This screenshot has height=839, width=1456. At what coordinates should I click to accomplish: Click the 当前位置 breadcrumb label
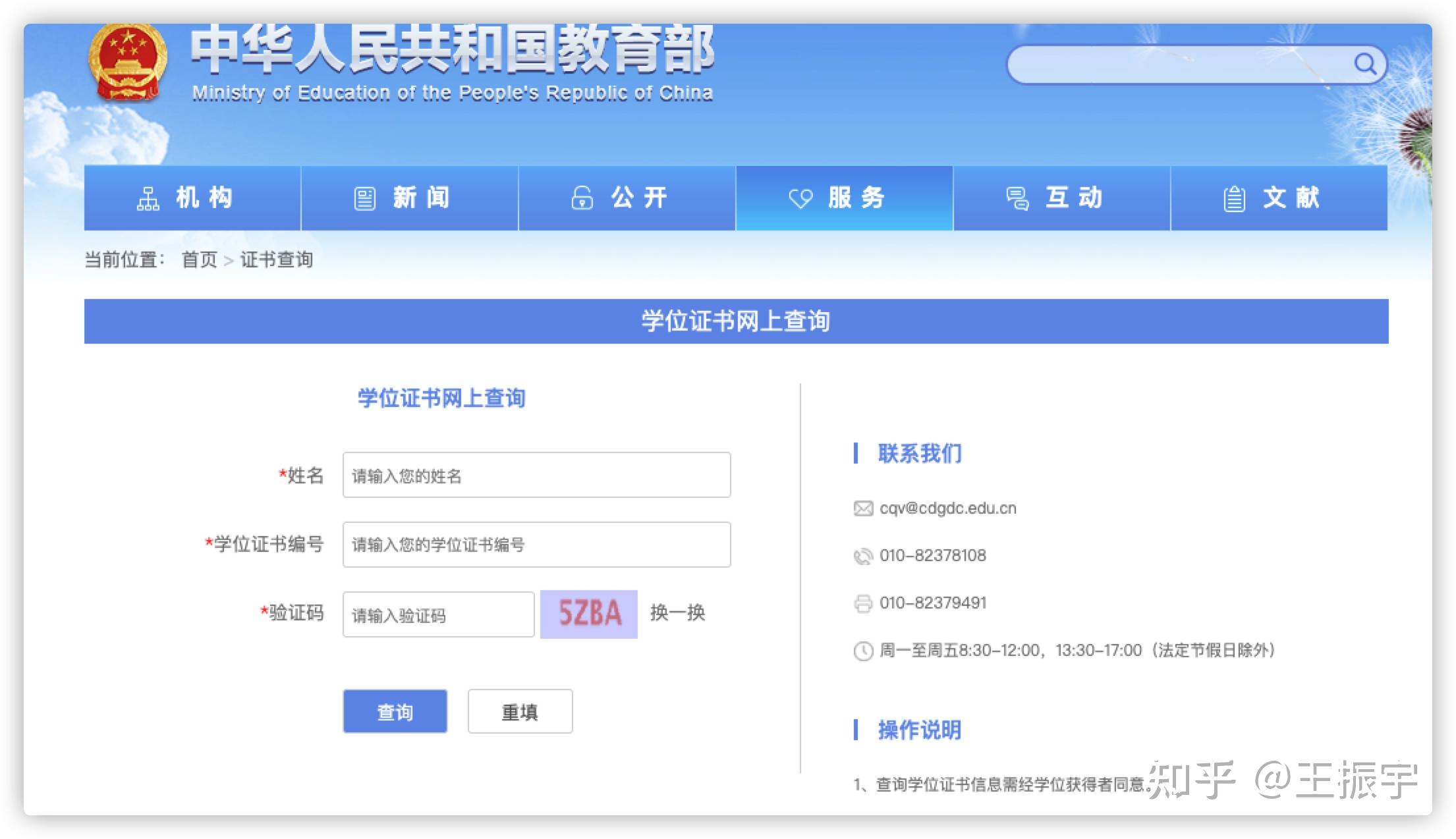tap(125, 259)
